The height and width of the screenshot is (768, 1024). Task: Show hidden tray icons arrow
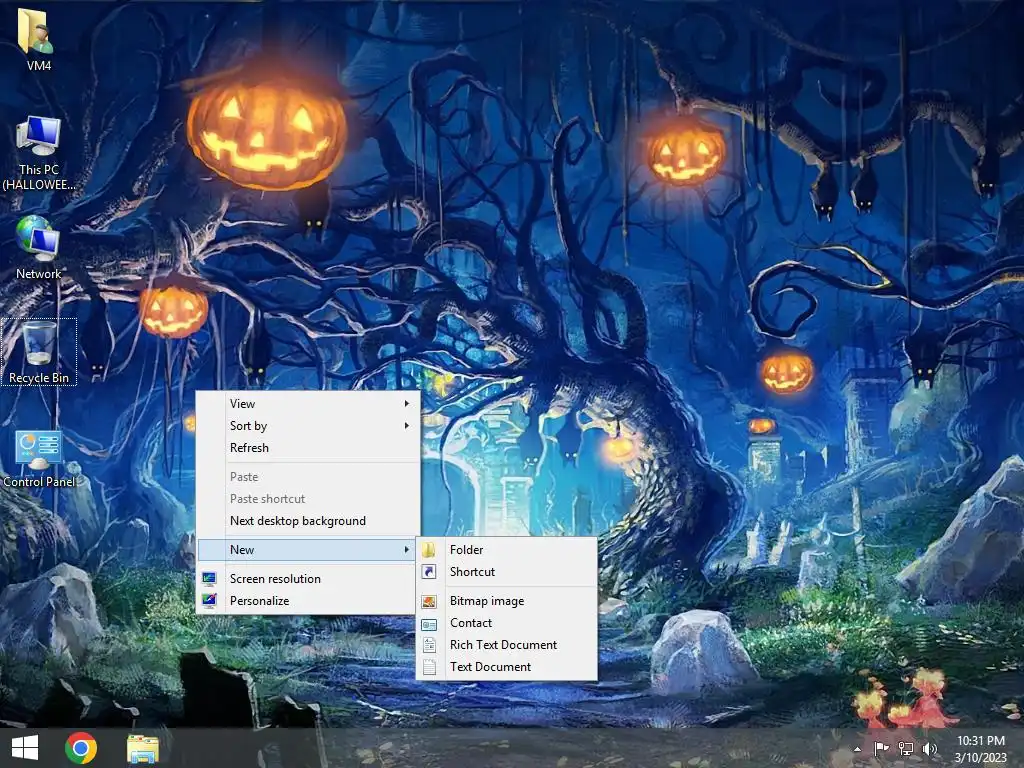coord(857,749)
